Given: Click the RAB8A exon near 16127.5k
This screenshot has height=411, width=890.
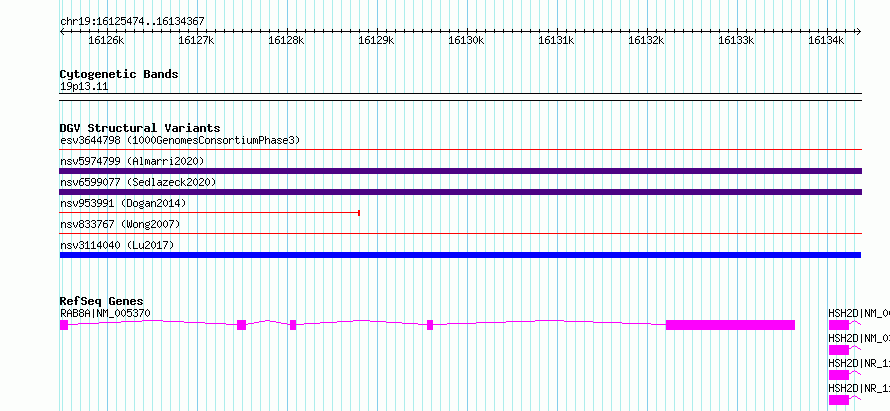Looking at the screenshot, I should [x=241, y=325].
